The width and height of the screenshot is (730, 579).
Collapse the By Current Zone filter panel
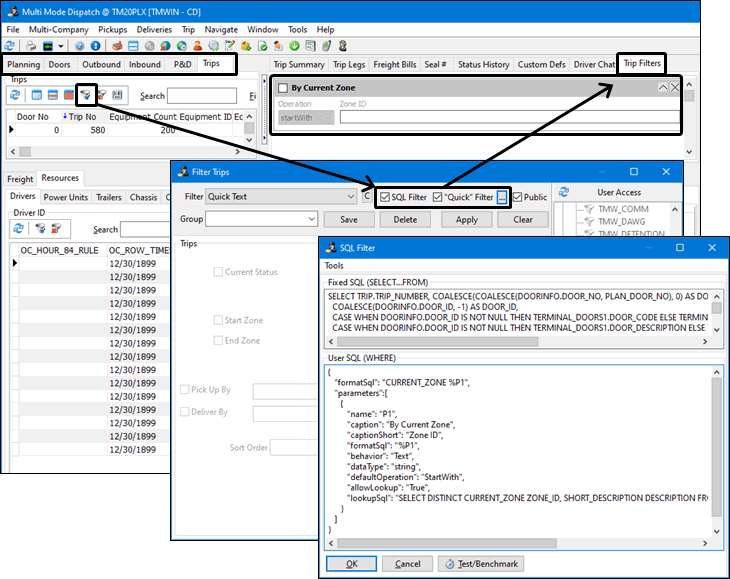[x=662, y=88]
